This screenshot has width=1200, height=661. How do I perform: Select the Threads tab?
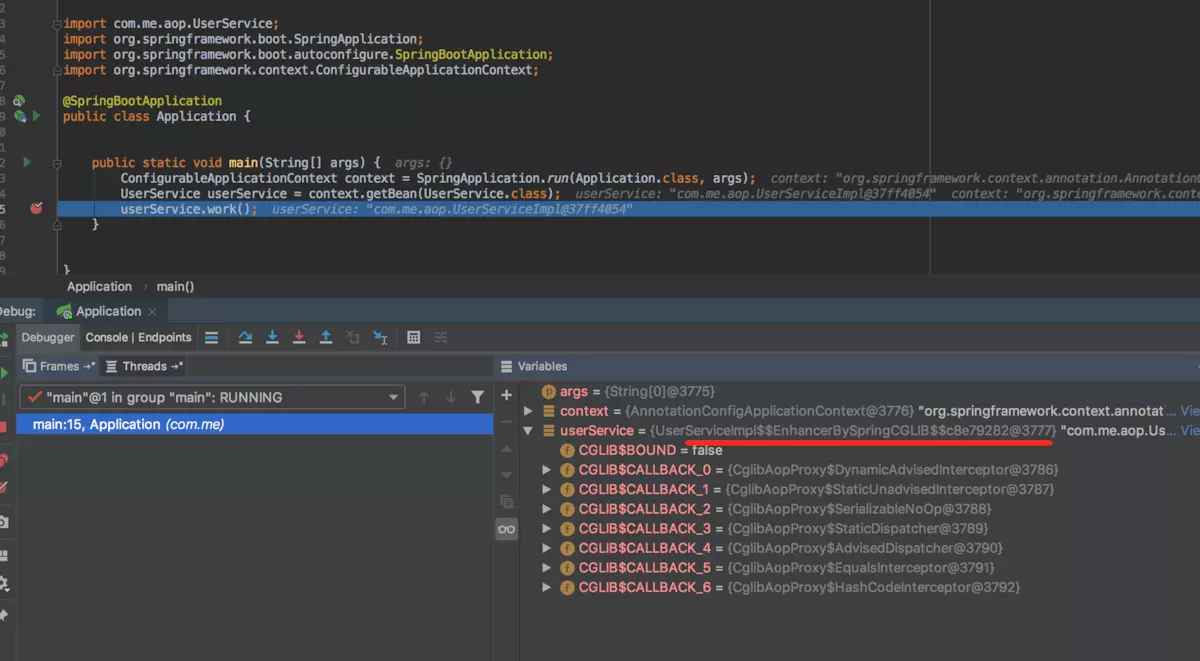pyautogui.click(x=144, y=366)
